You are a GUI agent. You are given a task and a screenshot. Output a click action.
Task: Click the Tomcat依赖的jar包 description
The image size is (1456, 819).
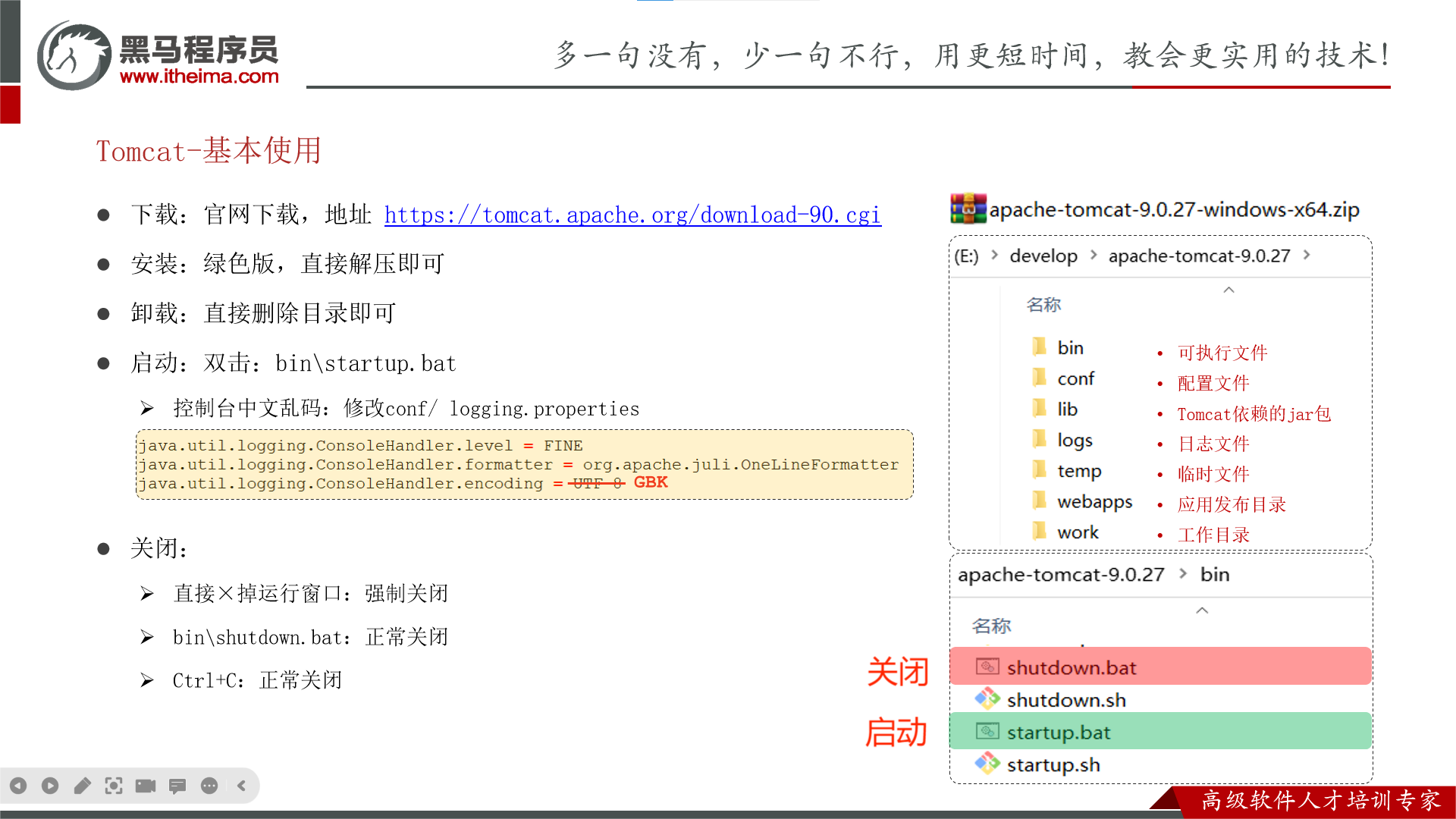coord(1254,414)
